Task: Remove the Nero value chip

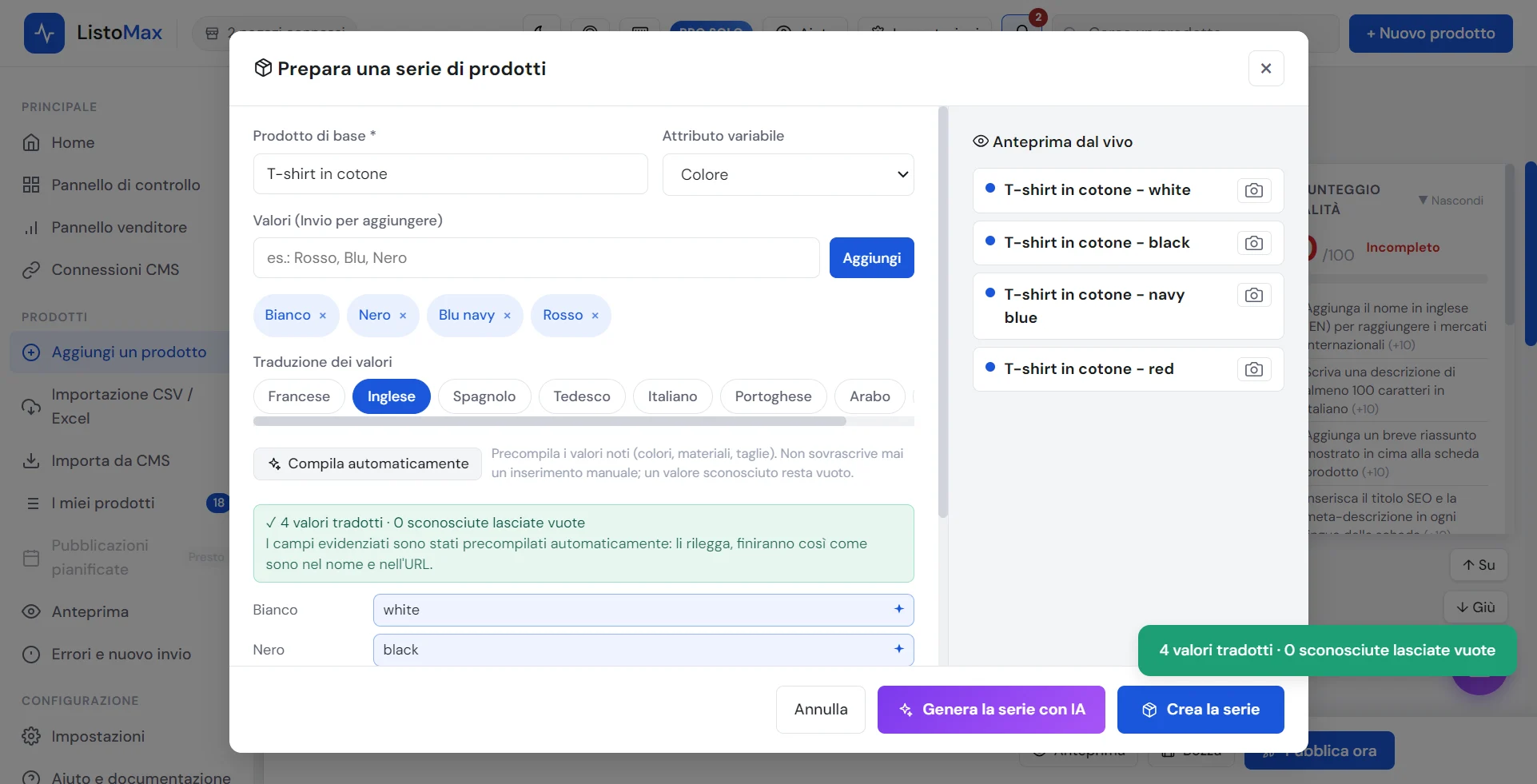Action: 403,316
